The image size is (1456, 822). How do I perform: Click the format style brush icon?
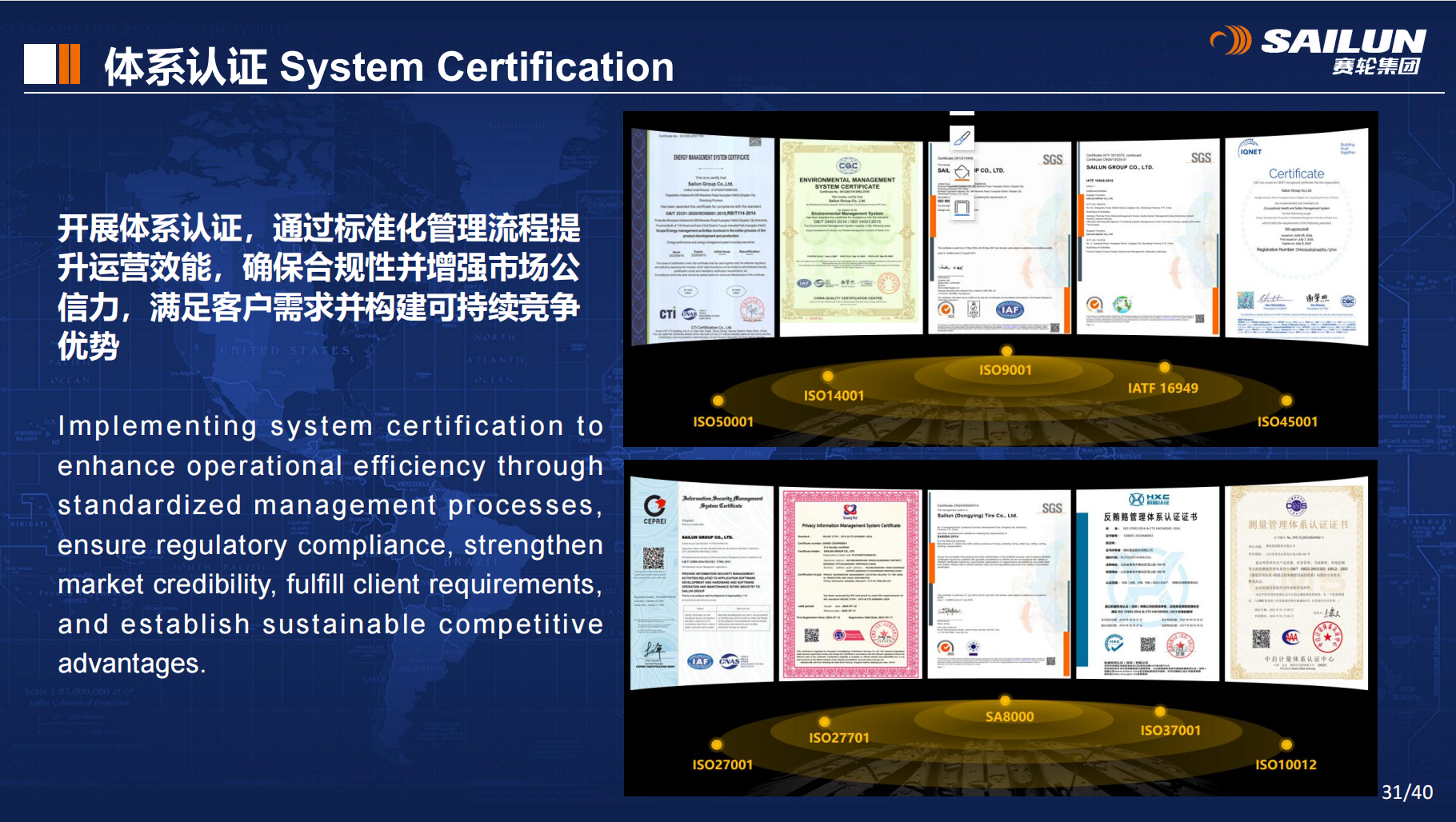coord(962,138)
